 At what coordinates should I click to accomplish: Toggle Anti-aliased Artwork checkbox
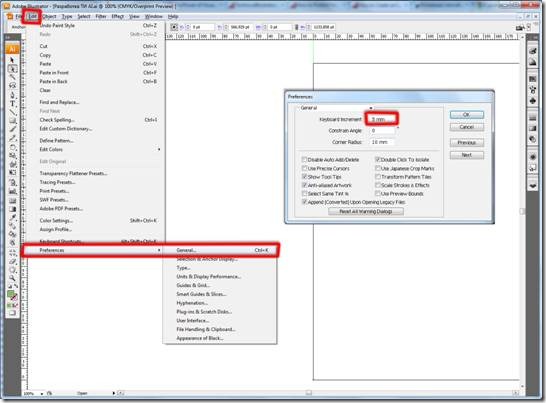point(304,185)
